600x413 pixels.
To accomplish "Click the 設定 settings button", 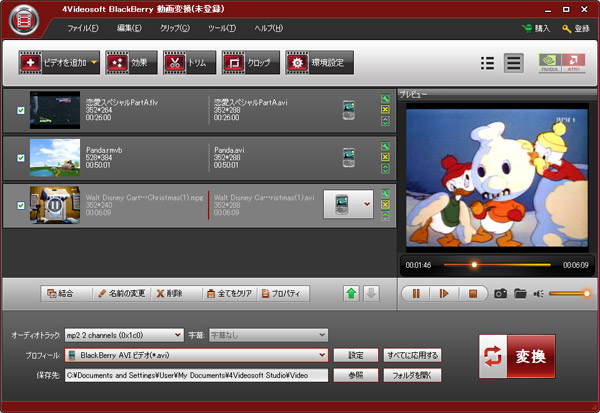I will tap(356, 355).
